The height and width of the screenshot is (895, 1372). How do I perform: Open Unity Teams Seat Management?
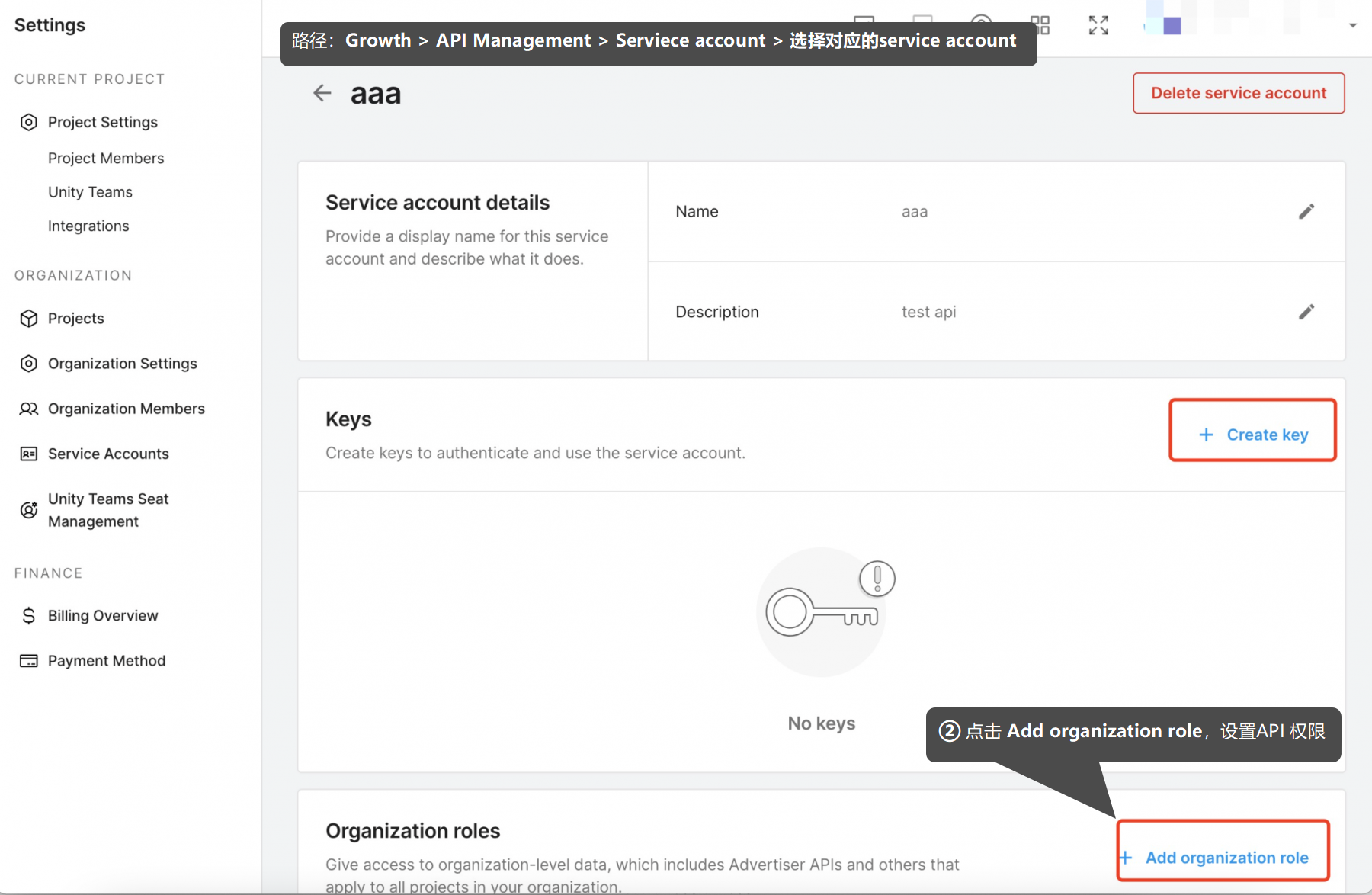pyautogui.click(x=108, y=510)
